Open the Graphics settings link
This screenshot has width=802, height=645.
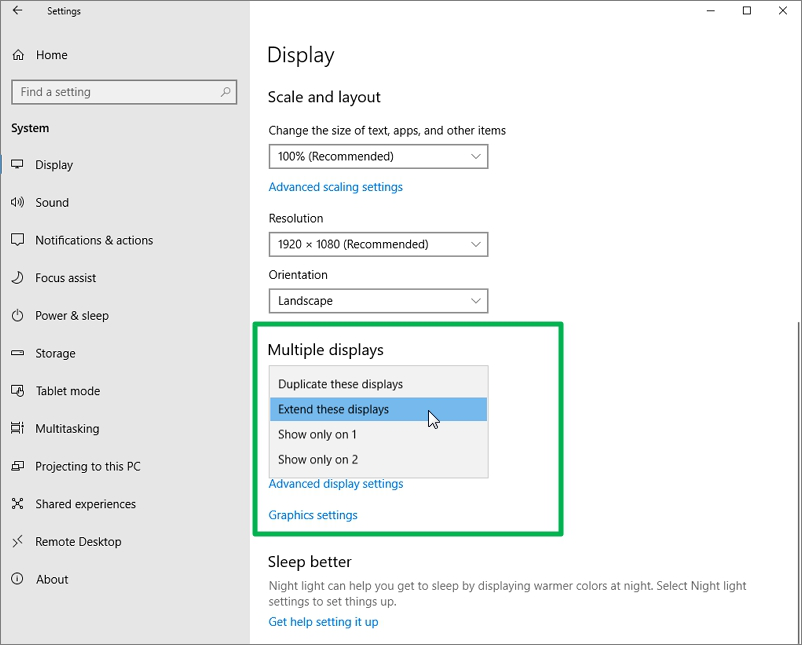(312, 515)
